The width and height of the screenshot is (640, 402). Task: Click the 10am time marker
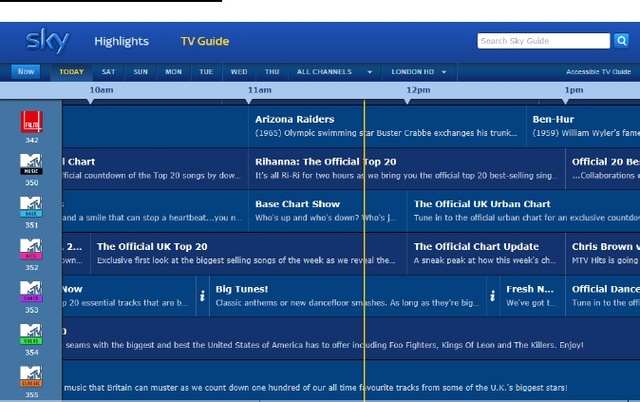(x=101, y=90)
